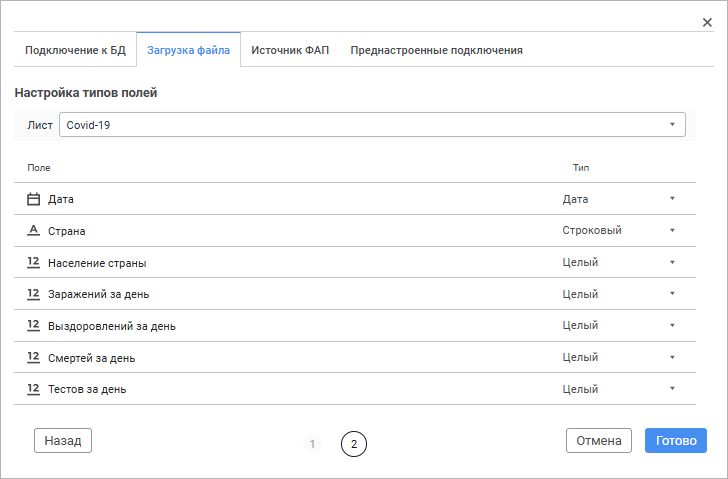Close the dialog with the X icon
Screen dimensions: 728x479
coord(707,22)
